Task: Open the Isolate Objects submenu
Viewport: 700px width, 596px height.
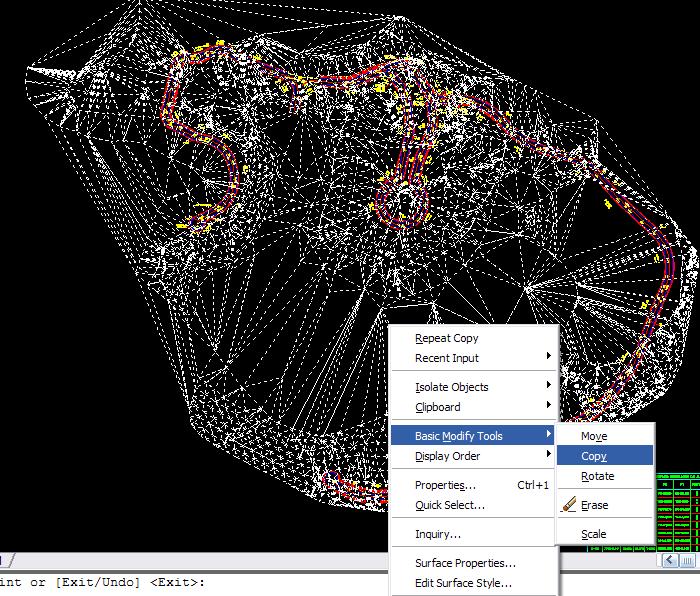Action: pos(452,387)
